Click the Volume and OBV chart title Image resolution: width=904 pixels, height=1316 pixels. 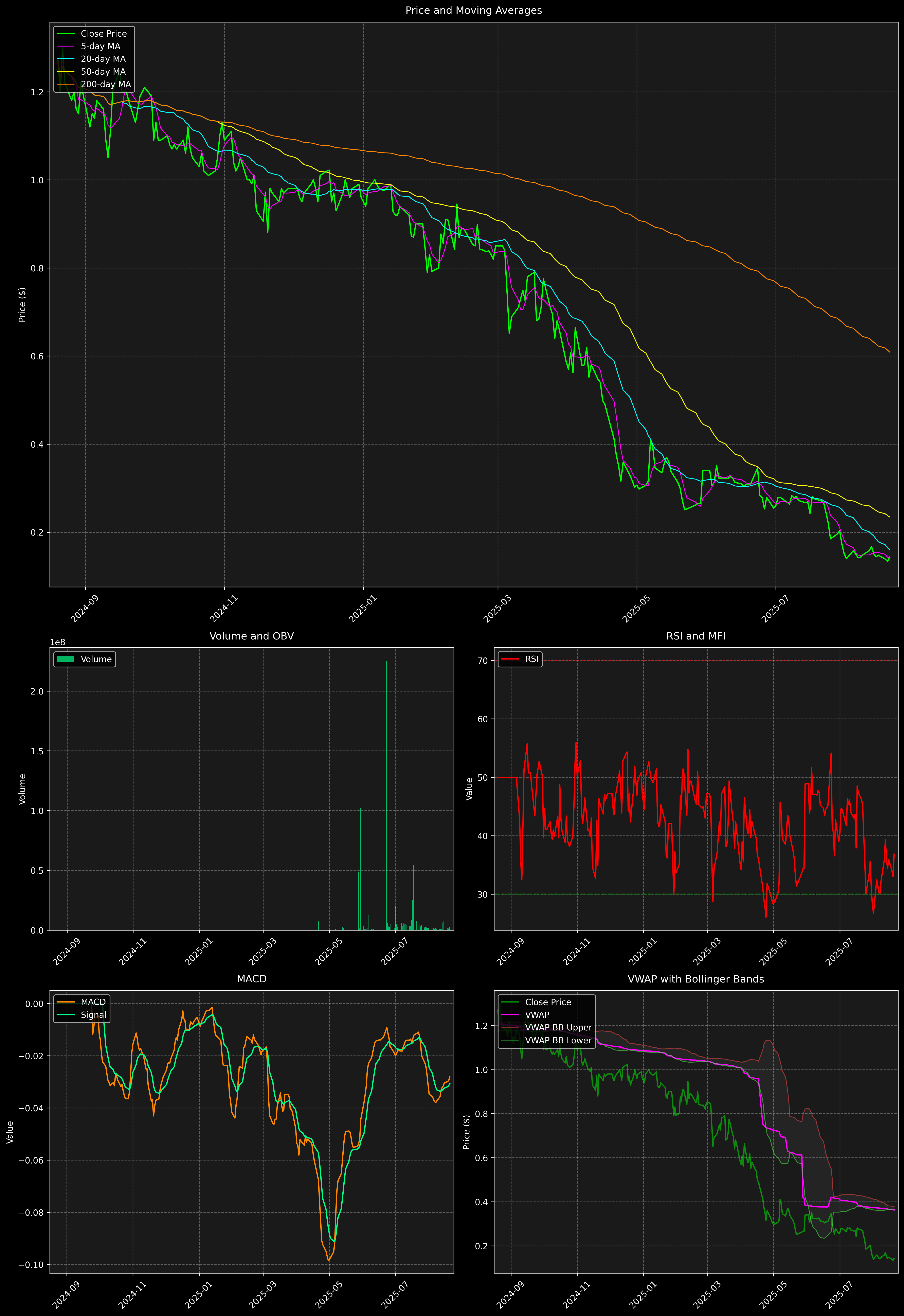252,636
